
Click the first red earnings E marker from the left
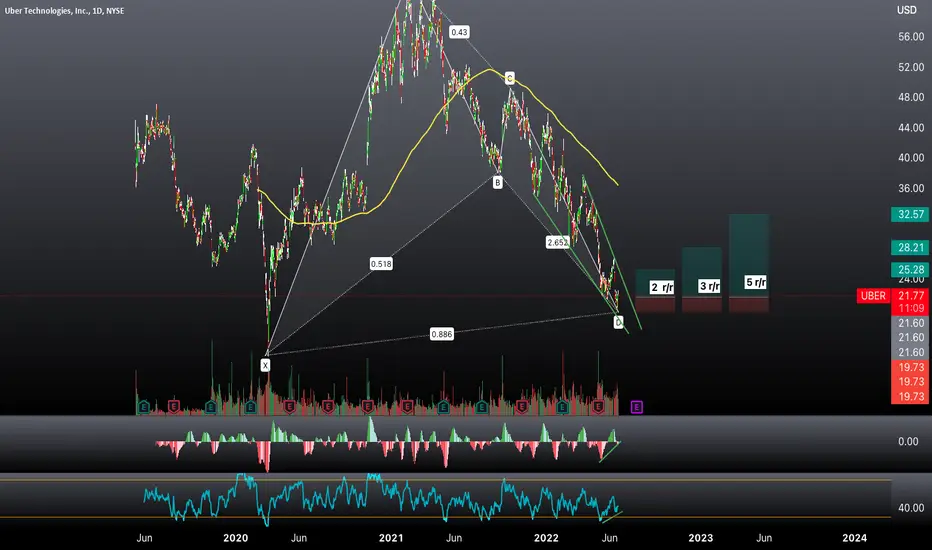click(174, 407)
